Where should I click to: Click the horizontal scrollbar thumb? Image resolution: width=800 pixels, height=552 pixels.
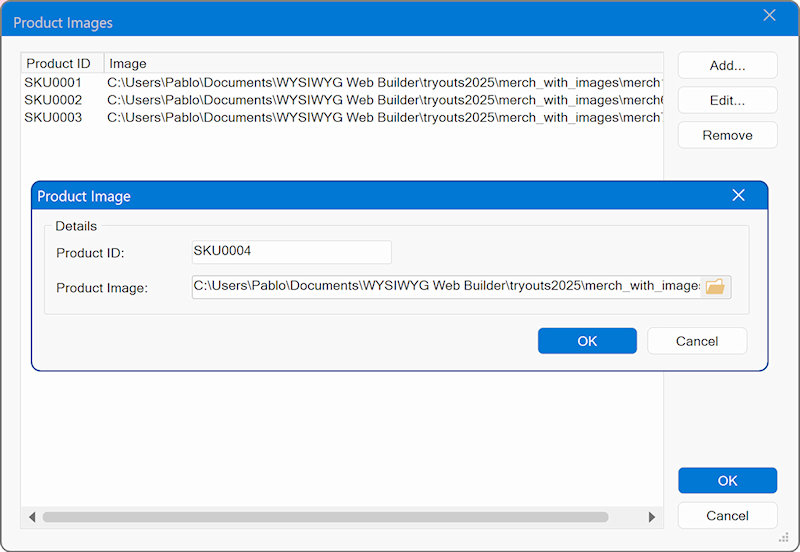pos(326,517)
